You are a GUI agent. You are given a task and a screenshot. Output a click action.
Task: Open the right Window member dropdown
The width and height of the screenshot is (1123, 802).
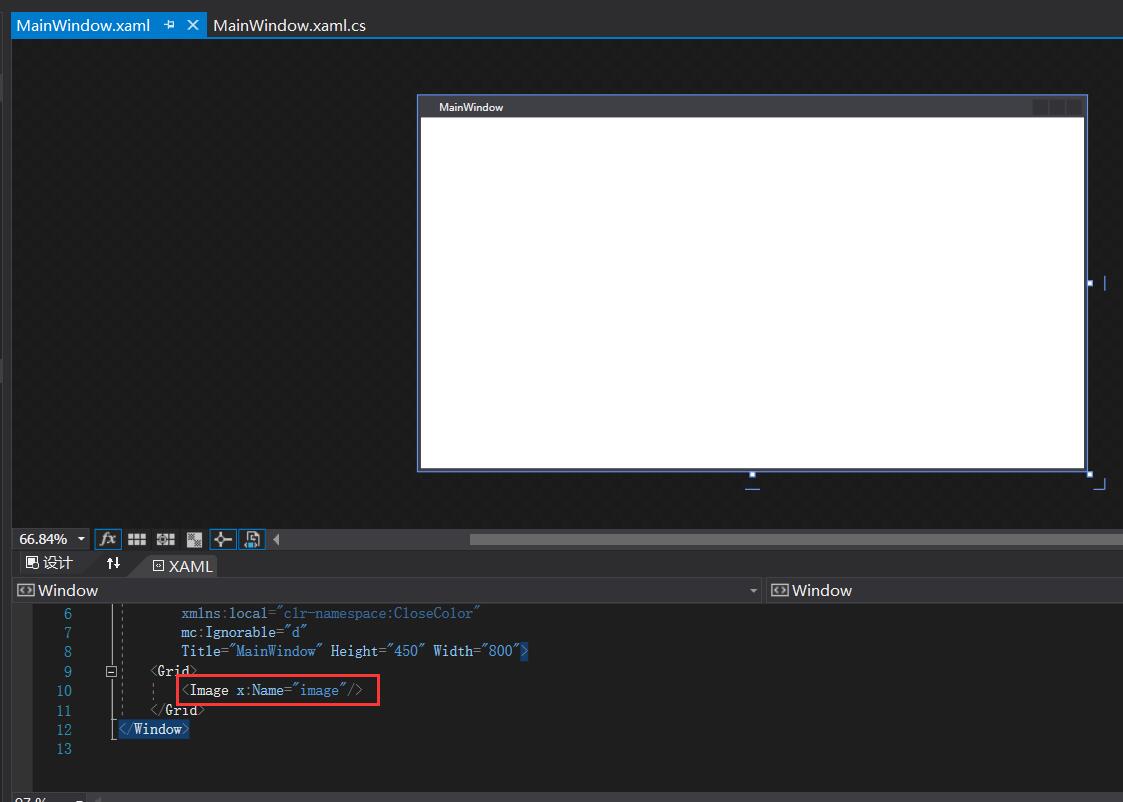(945, 591)
